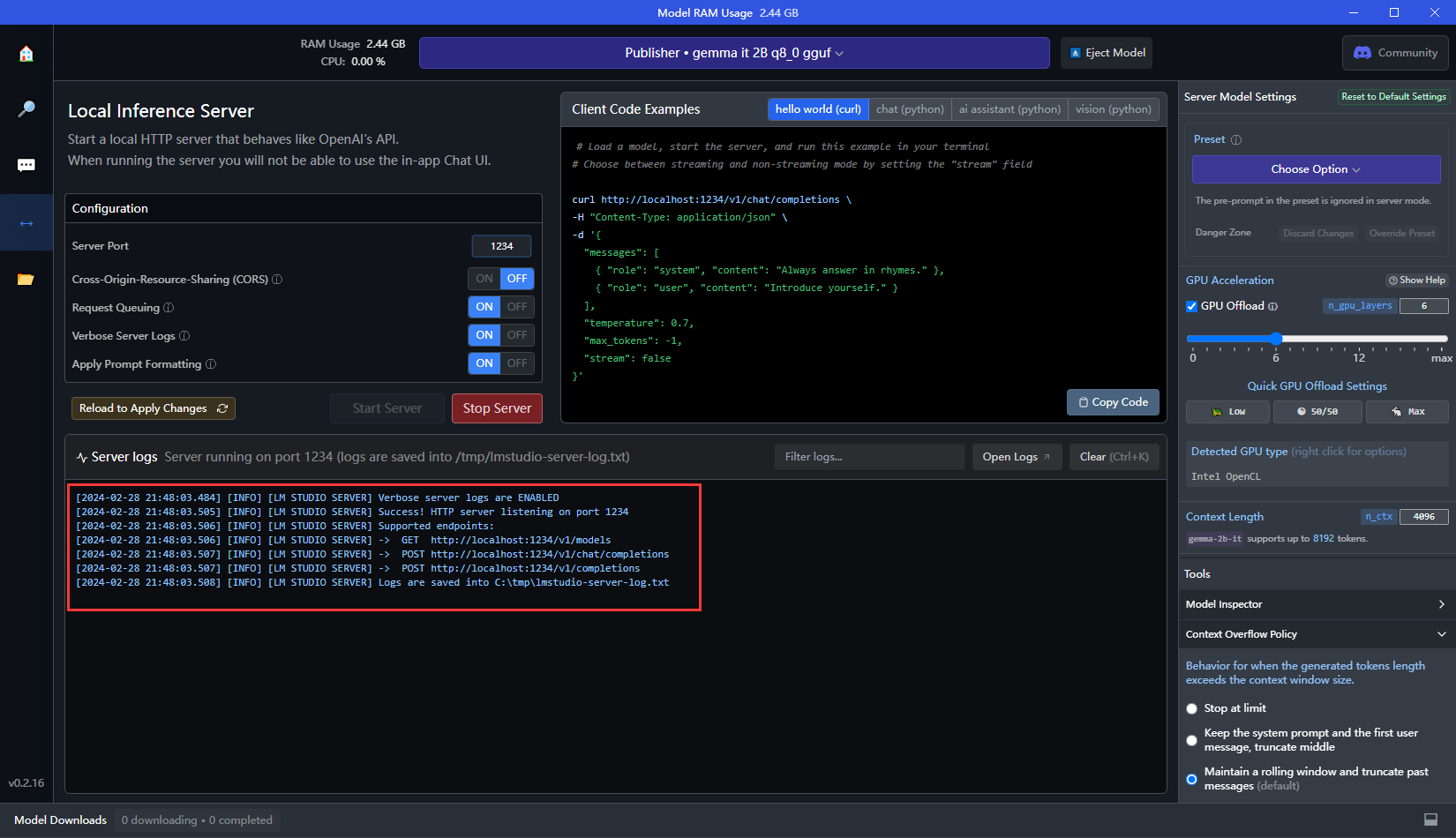Click the GPU layers slider handle
1456x838 pixels.
[x=1276, y=339]
